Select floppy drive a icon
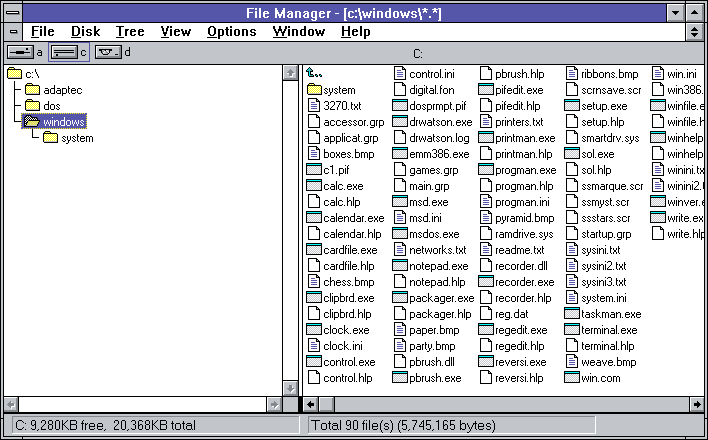 pyautogui.click(x=20, y=52)
